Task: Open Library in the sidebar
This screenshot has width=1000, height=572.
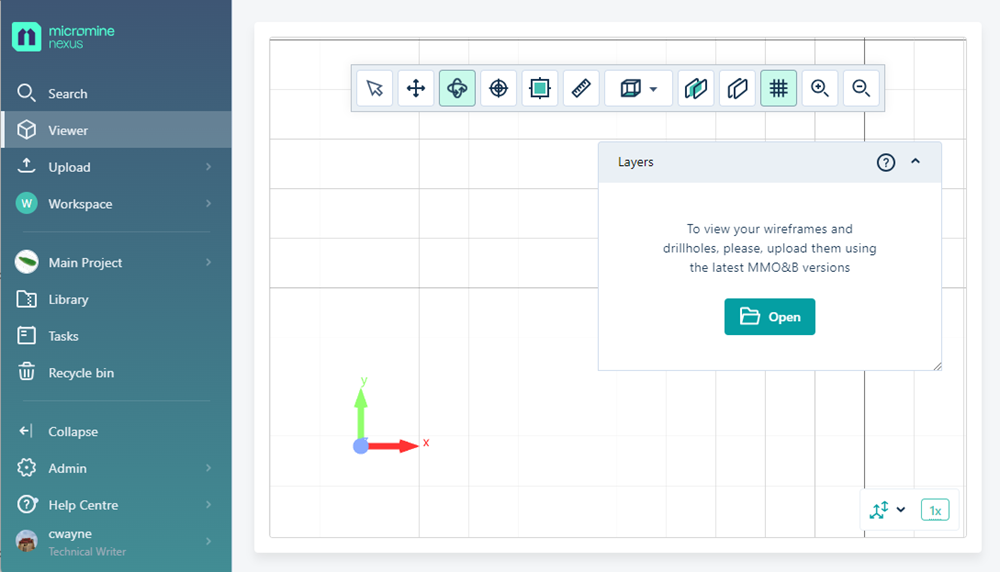Action: [x=116, y=299]
